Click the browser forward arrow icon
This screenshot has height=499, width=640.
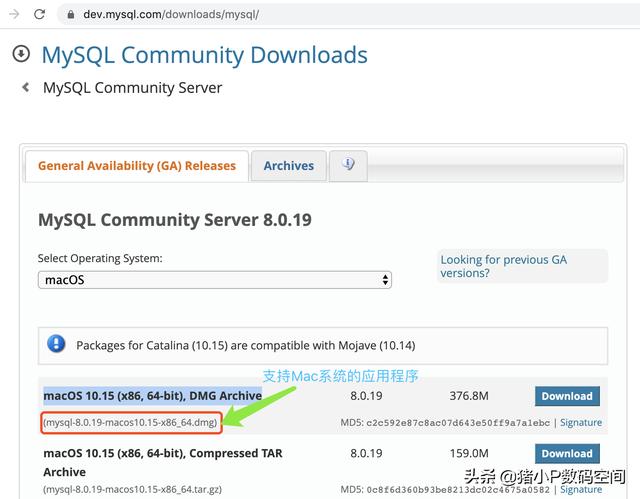click(x=14, y=14)
